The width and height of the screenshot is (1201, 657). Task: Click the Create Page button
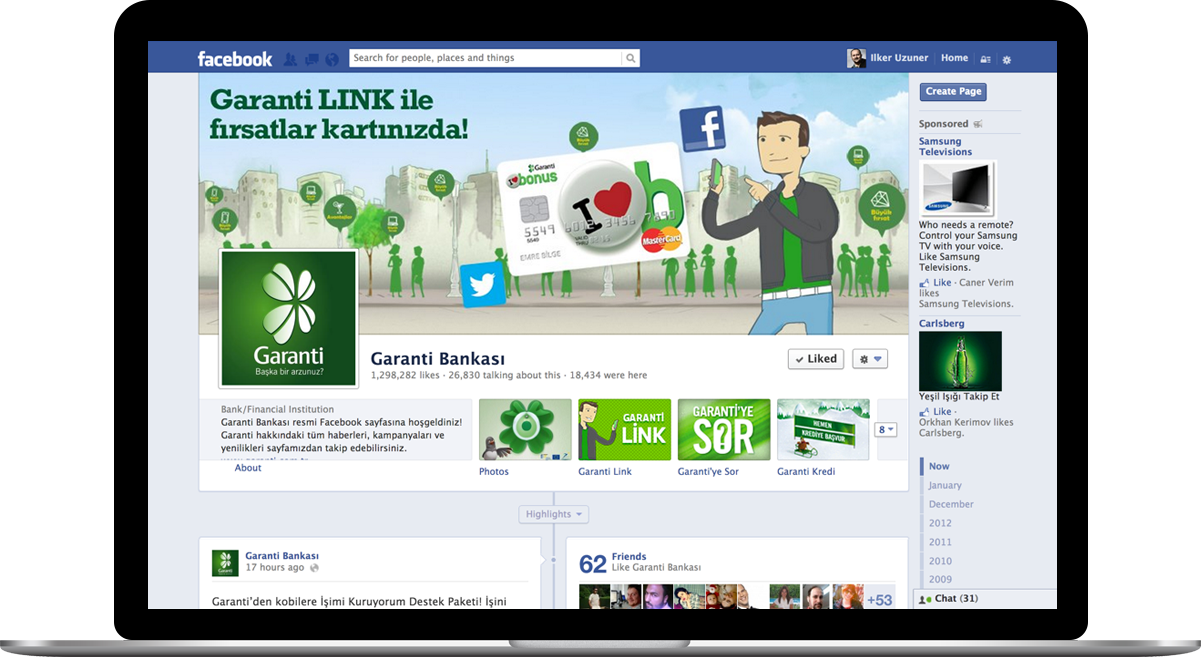(x=953, y=92)
